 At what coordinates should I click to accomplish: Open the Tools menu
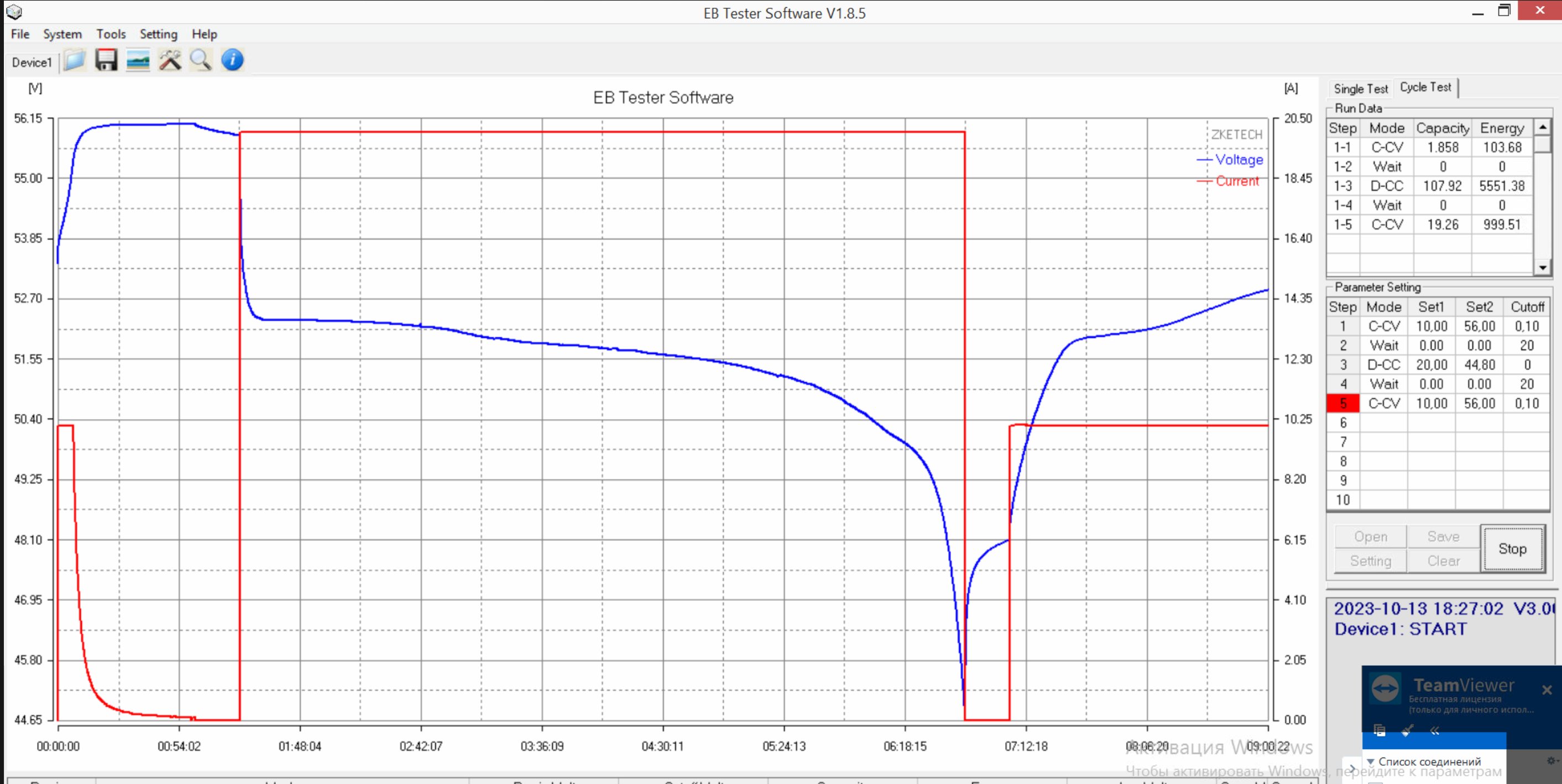click(111, 35)
